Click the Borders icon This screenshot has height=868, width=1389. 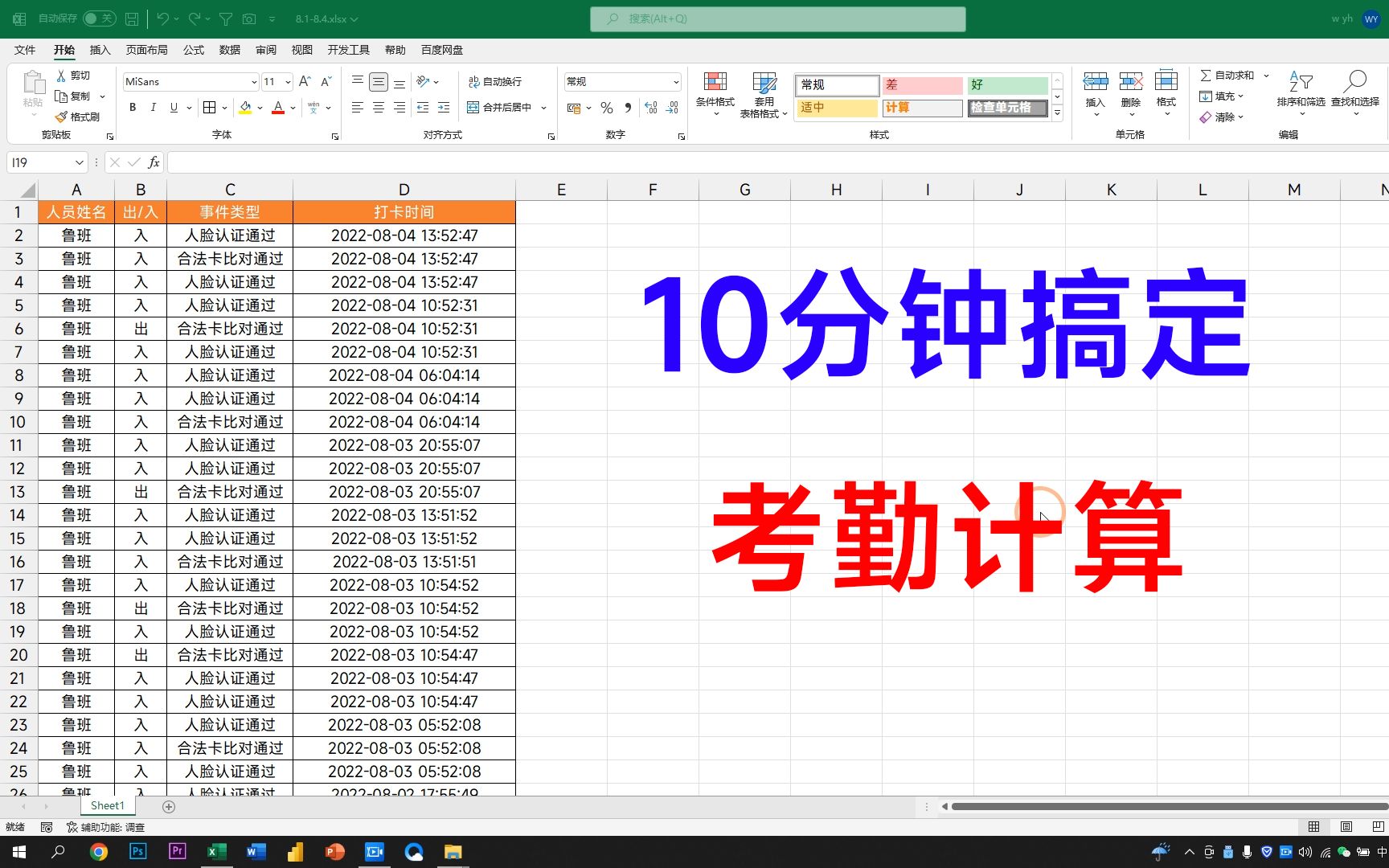click(x=209, y=107)
